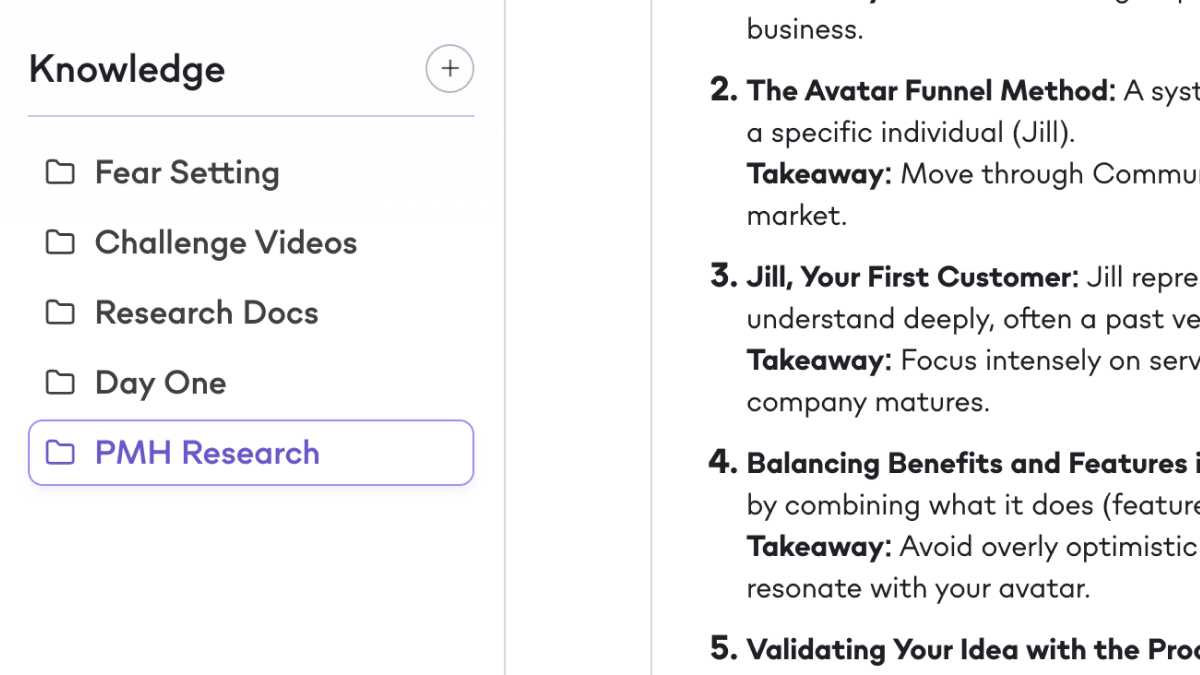
Task: Click 'Balancing Benefits and Features' heading
Action: point(965,463)
